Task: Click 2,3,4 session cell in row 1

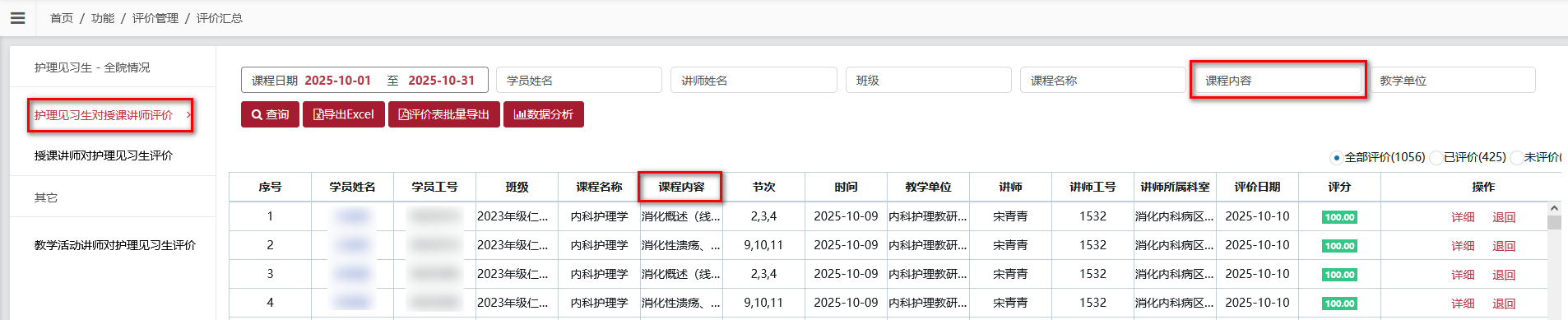Action: pyautogui.click(x=763, y=216)
